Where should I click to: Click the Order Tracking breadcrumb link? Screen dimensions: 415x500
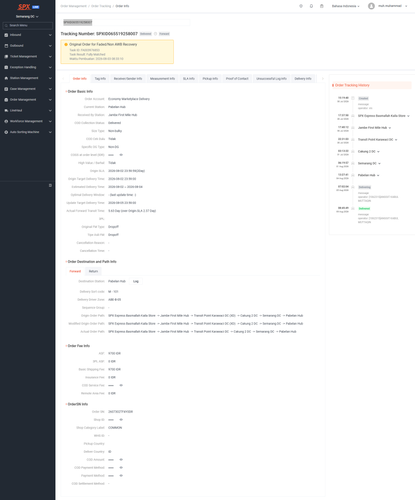tap(101, 6)
